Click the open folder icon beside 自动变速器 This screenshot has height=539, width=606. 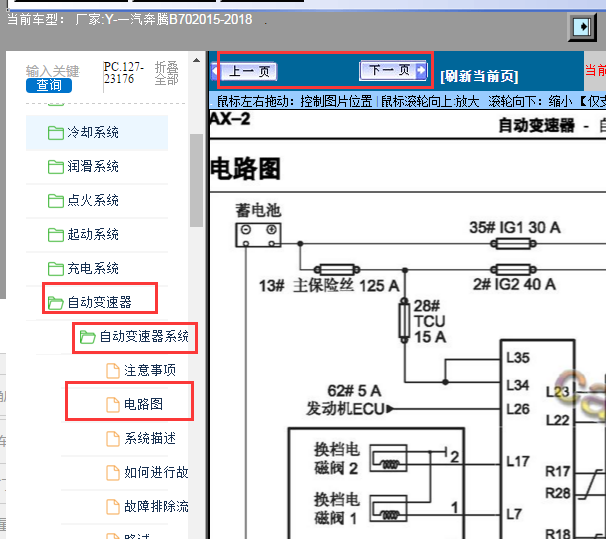(x=56, y=303)
